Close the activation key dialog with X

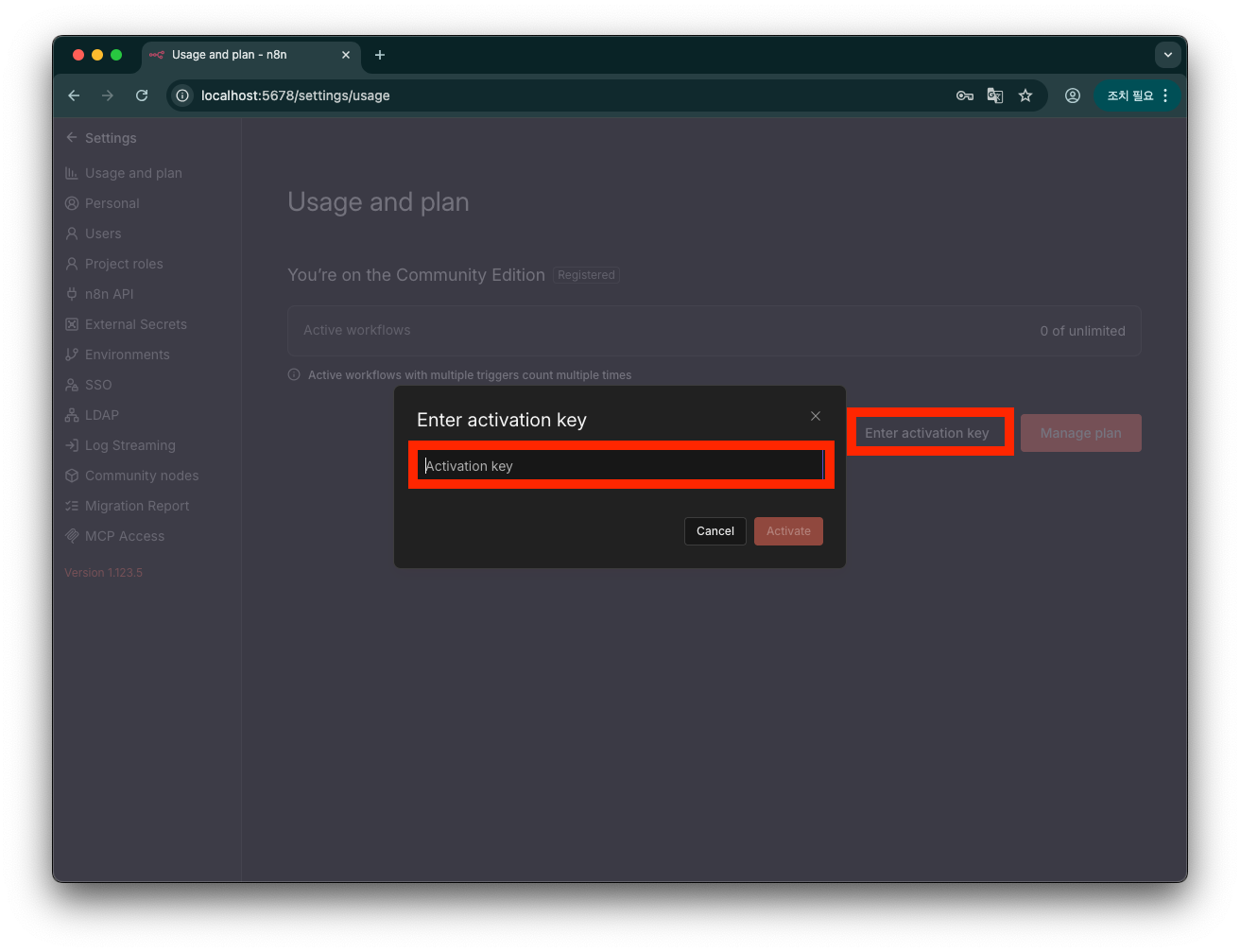click(816, 416)
